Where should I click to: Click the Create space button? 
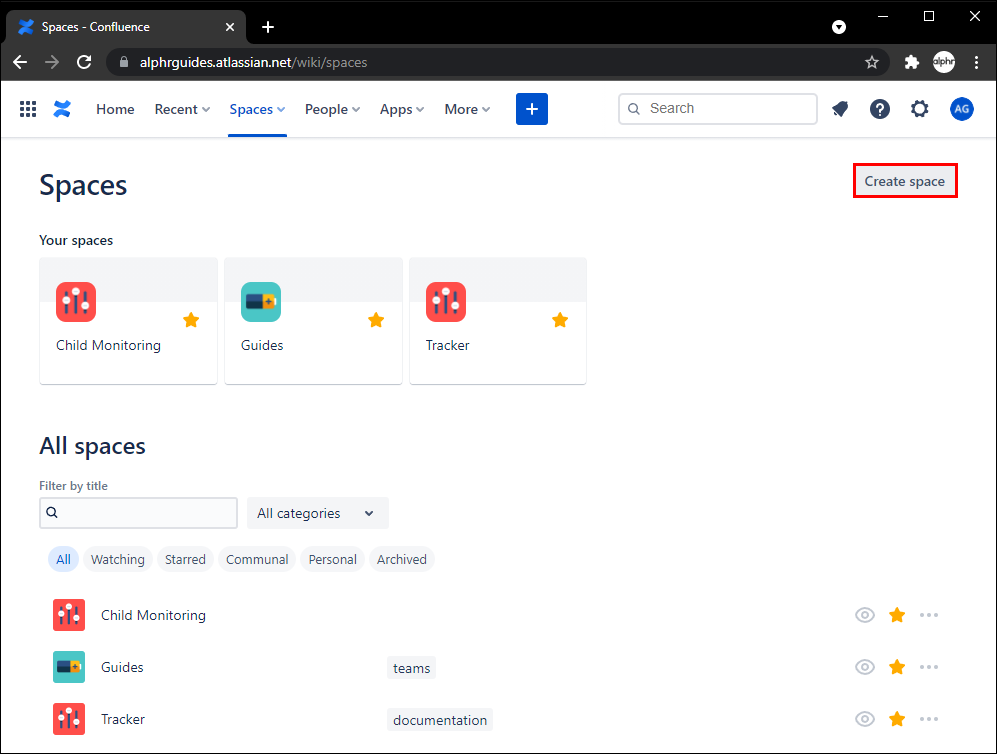(904, 181)
